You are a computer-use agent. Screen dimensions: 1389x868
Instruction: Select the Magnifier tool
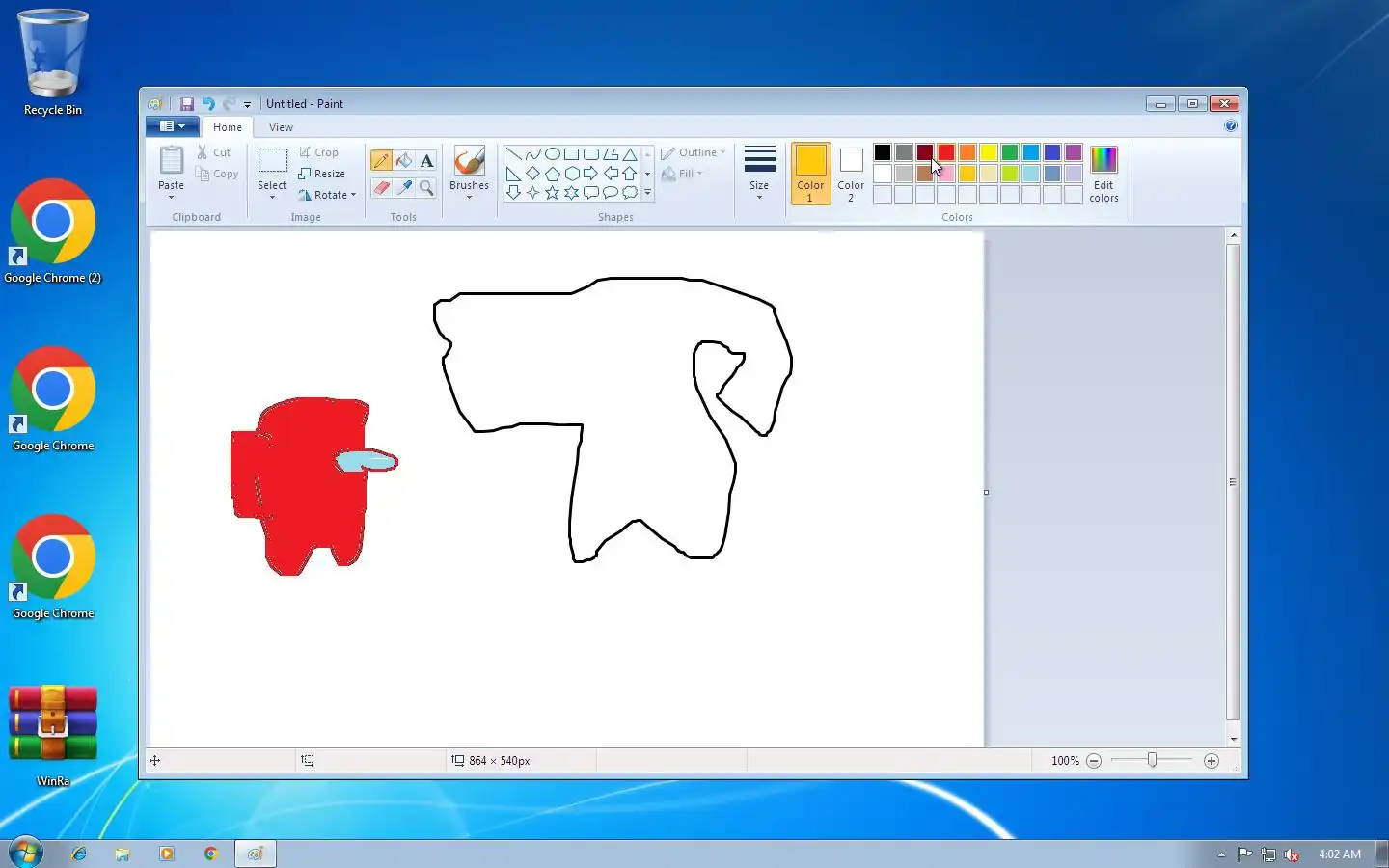[x=426, y=188]
